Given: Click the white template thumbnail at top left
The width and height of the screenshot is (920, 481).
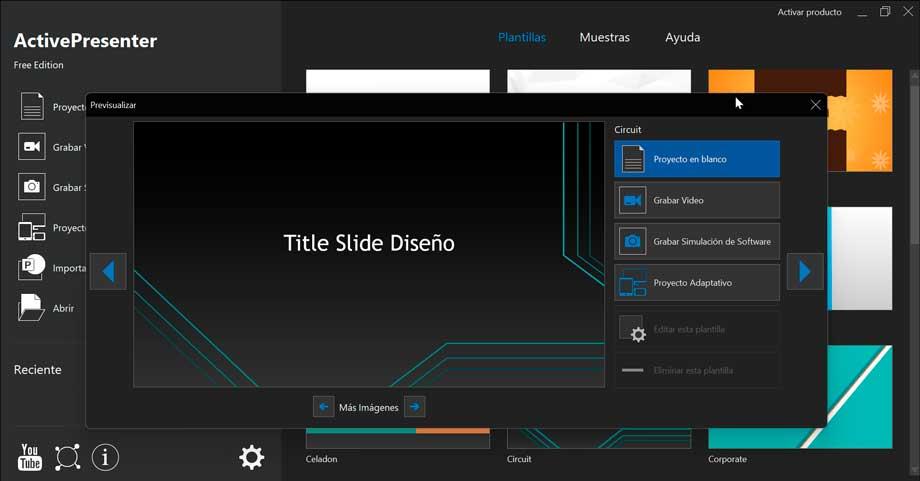Looking at the screenshot, I should (x=398, y=81).
